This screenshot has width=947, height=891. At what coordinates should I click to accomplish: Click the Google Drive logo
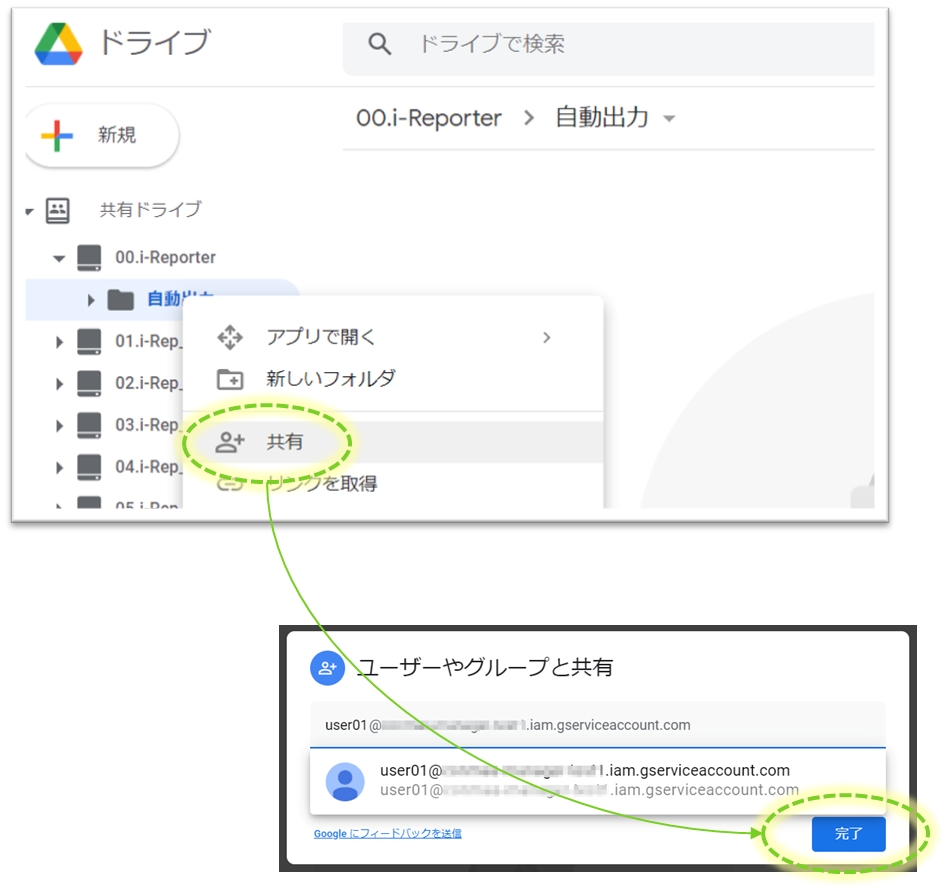[59, 44]
